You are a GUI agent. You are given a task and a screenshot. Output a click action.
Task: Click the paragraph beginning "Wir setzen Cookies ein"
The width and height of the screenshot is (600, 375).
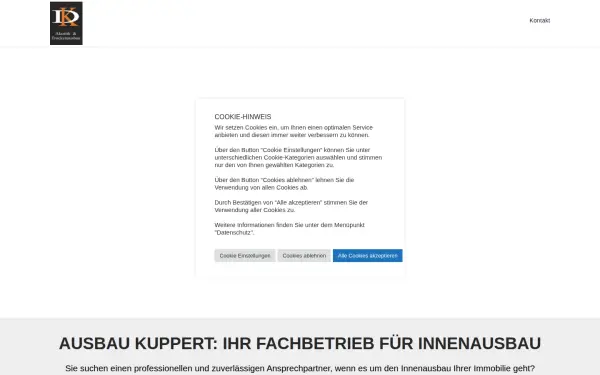(x=293, y=131)
